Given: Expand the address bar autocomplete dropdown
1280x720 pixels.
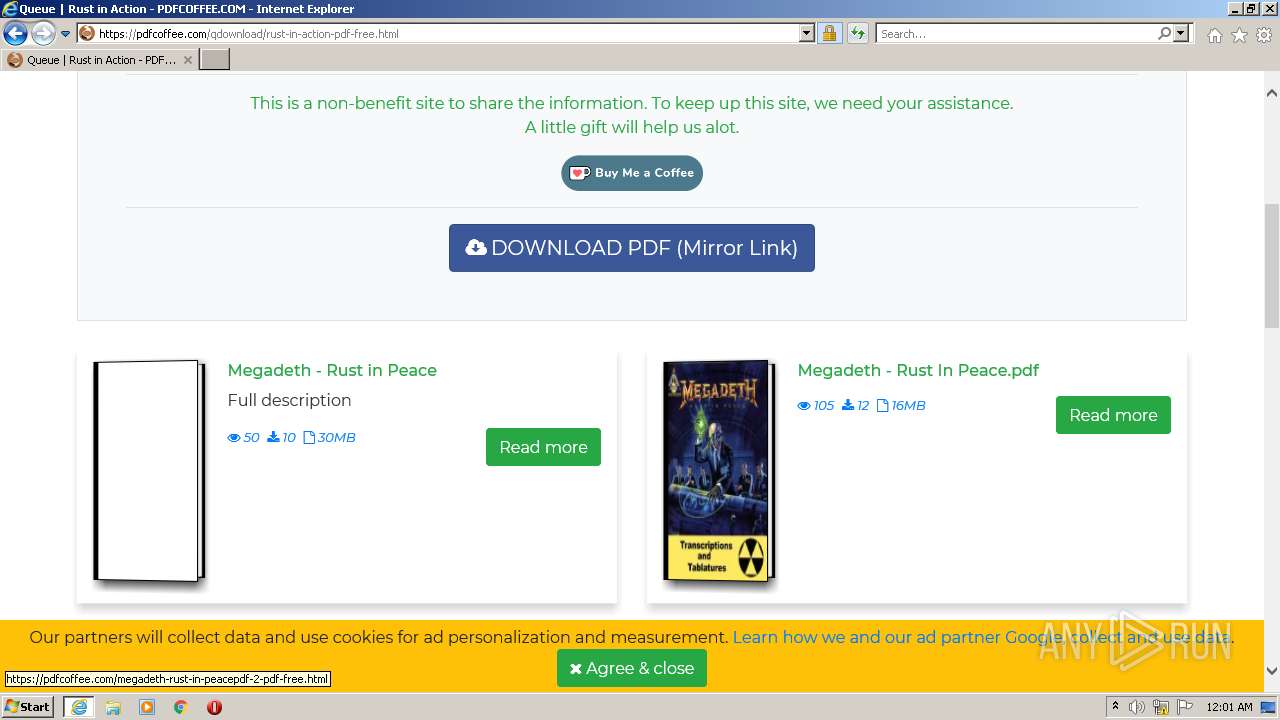Looking at the screenshot, I should 807,34.
